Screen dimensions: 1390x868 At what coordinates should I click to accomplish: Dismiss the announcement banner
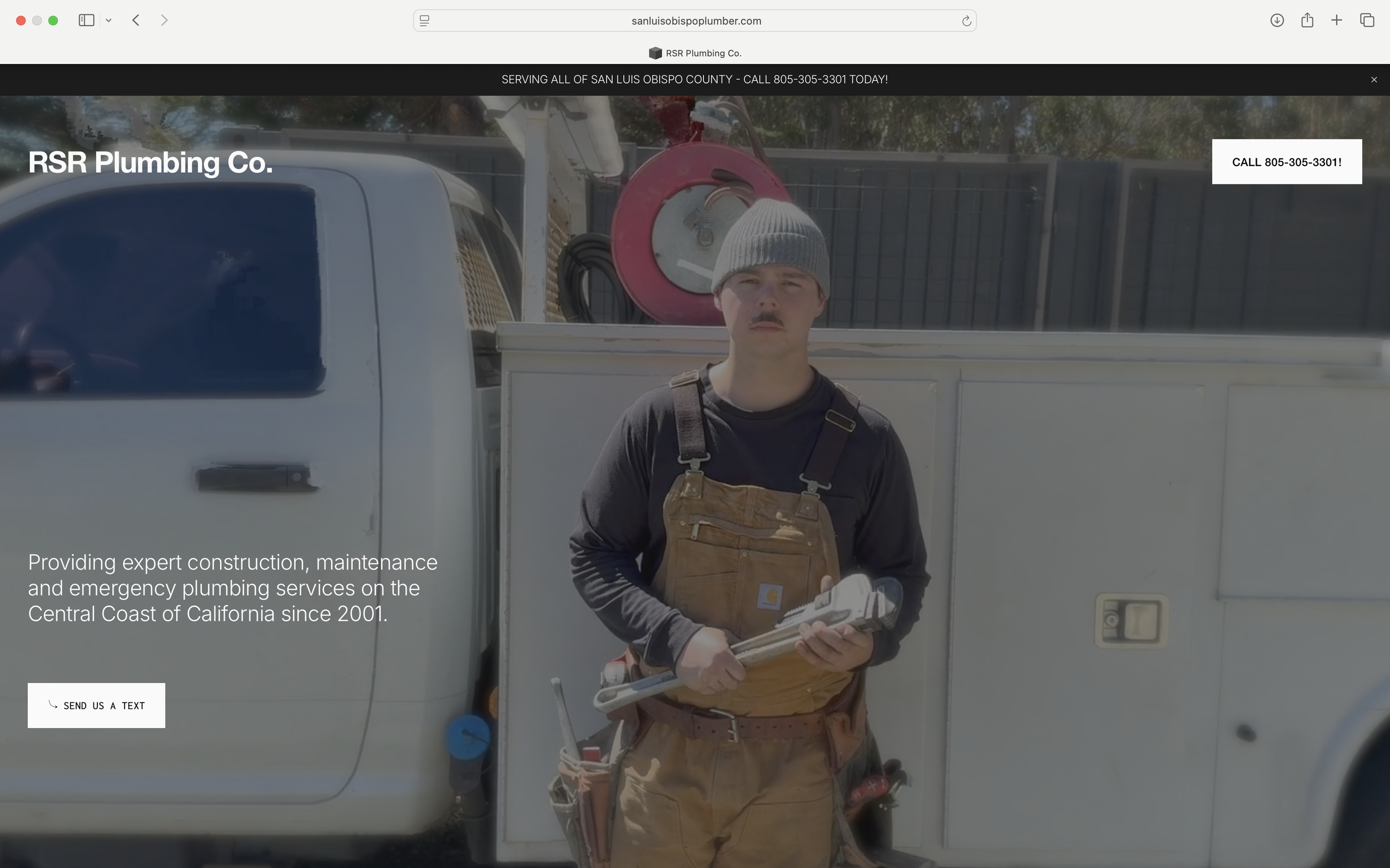(1374, 80)
